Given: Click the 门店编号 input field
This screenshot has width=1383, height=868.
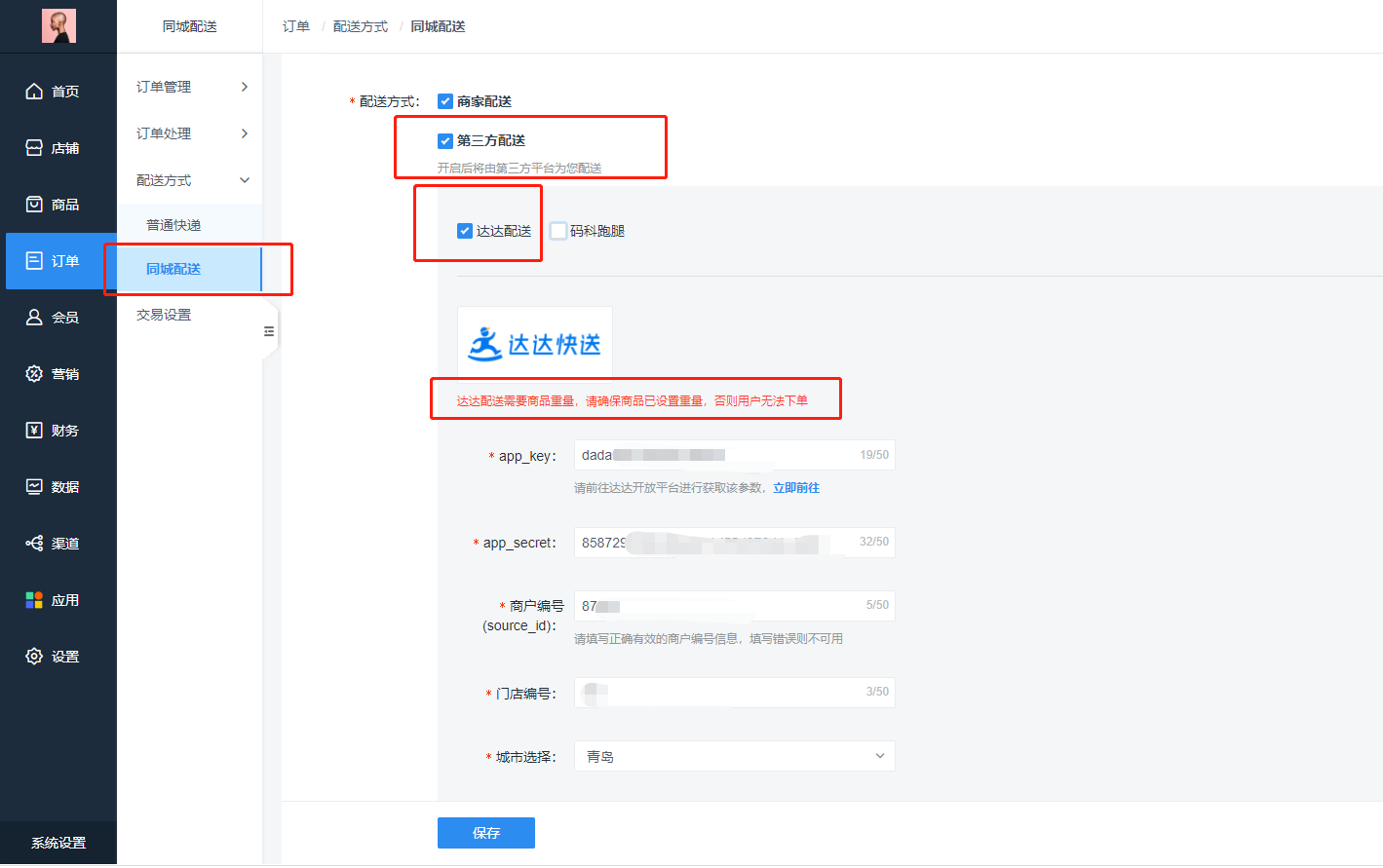Looking at the screenshot, I should pos(735,692).
